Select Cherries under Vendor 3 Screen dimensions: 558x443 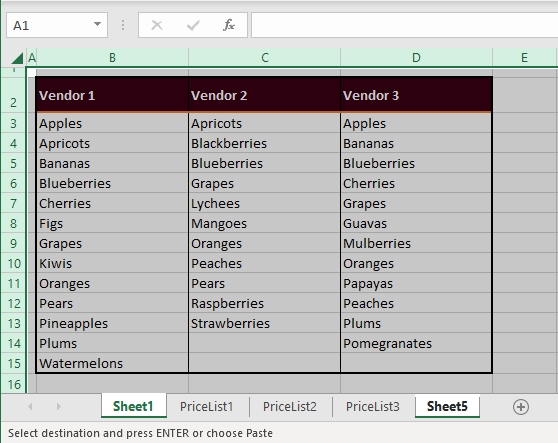tap(416, 184)
